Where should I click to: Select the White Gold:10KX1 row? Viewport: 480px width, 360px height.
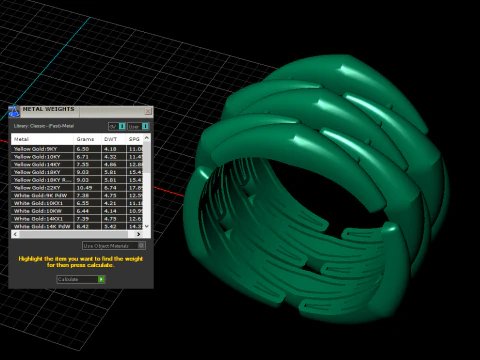[77, 203]
